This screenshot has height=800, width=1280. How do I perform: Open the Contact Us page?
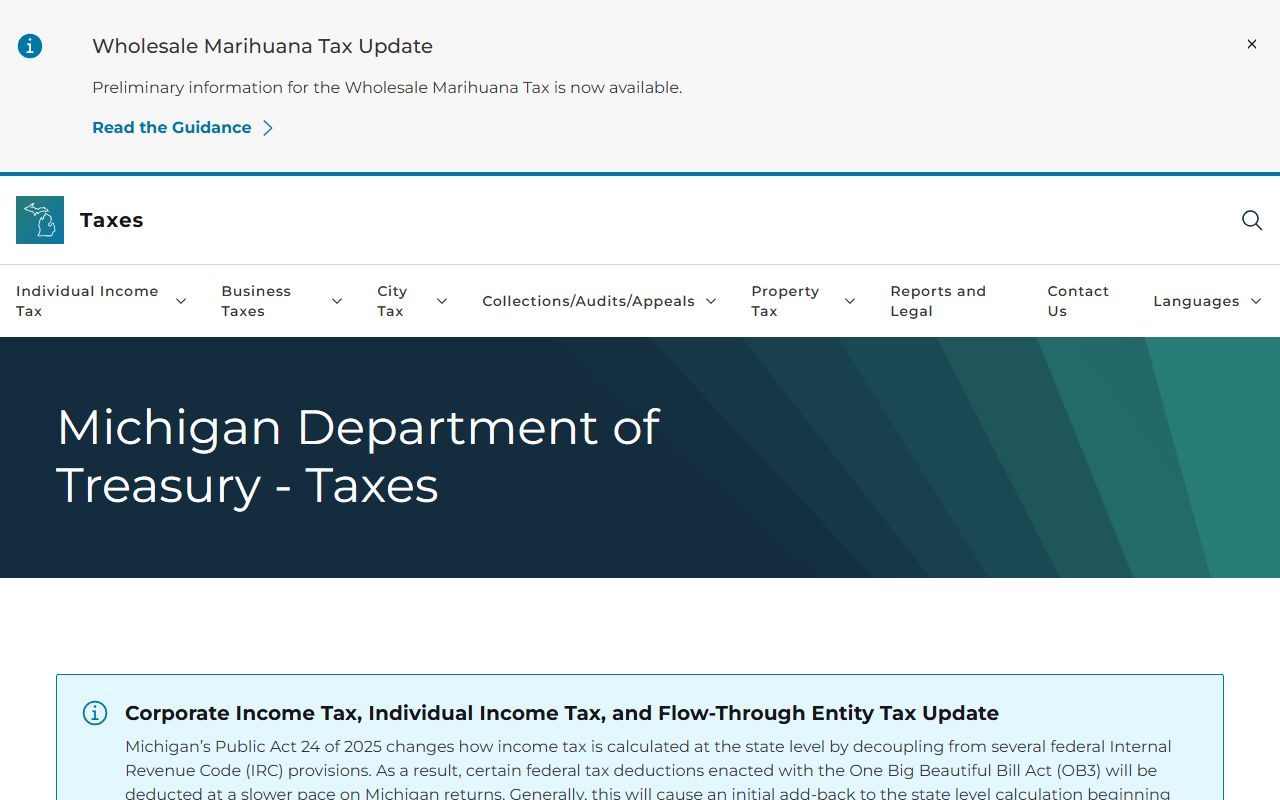(x=1078, y=301)
